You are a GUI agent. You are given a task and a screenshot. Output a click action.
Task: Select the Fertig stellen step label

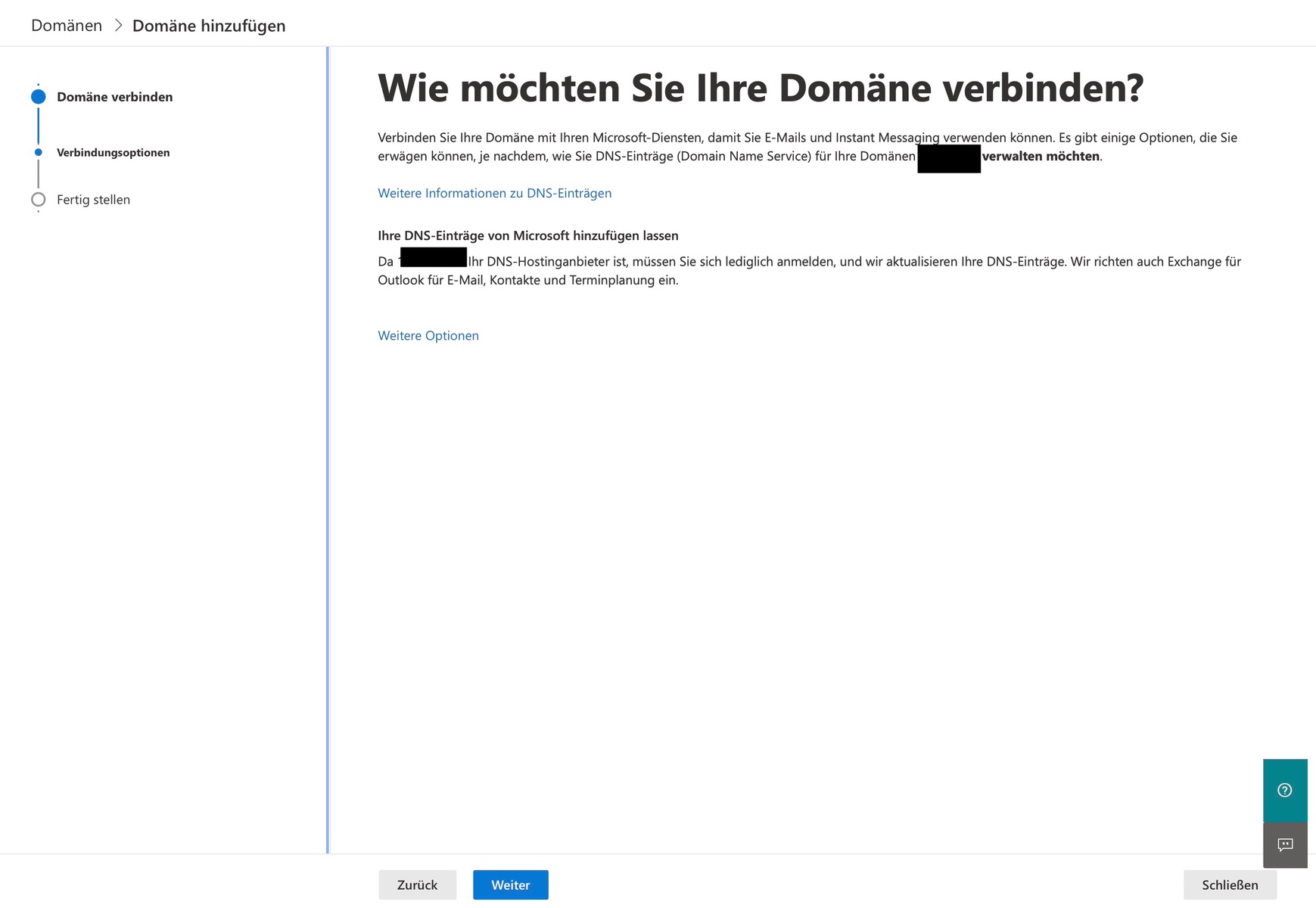93,200
